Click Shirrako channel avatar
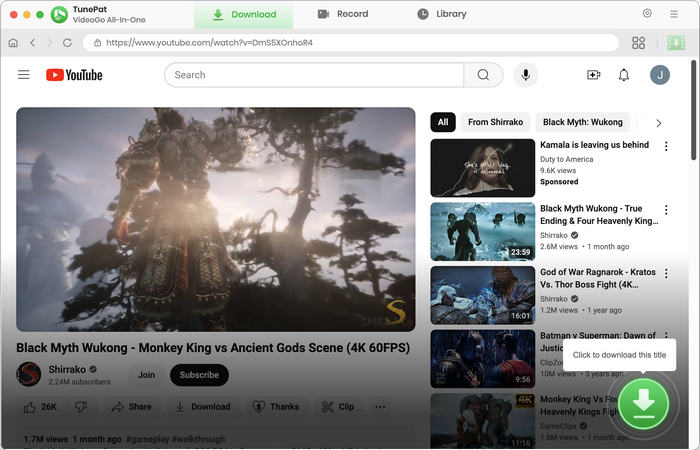This screenshot has height=450, width=700. coord(29,374)
